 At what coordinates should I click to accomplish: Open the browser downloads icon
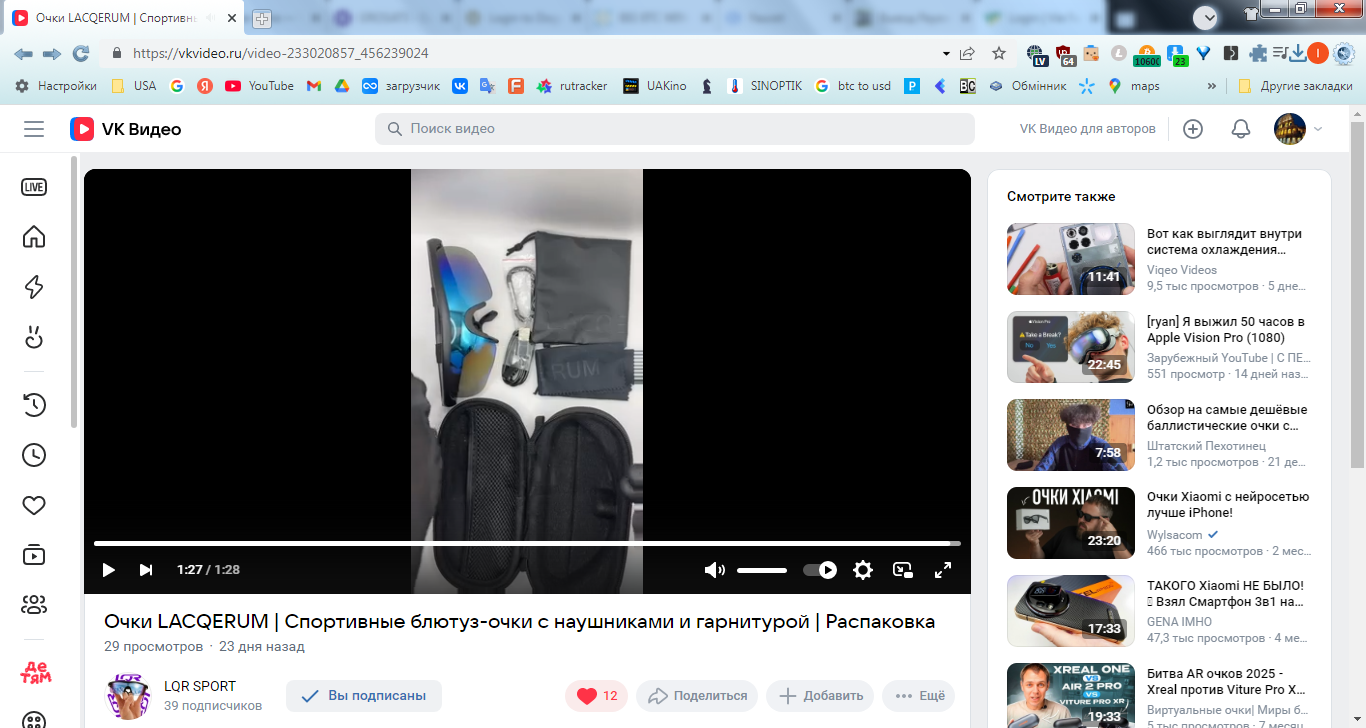pos(1296,53)
